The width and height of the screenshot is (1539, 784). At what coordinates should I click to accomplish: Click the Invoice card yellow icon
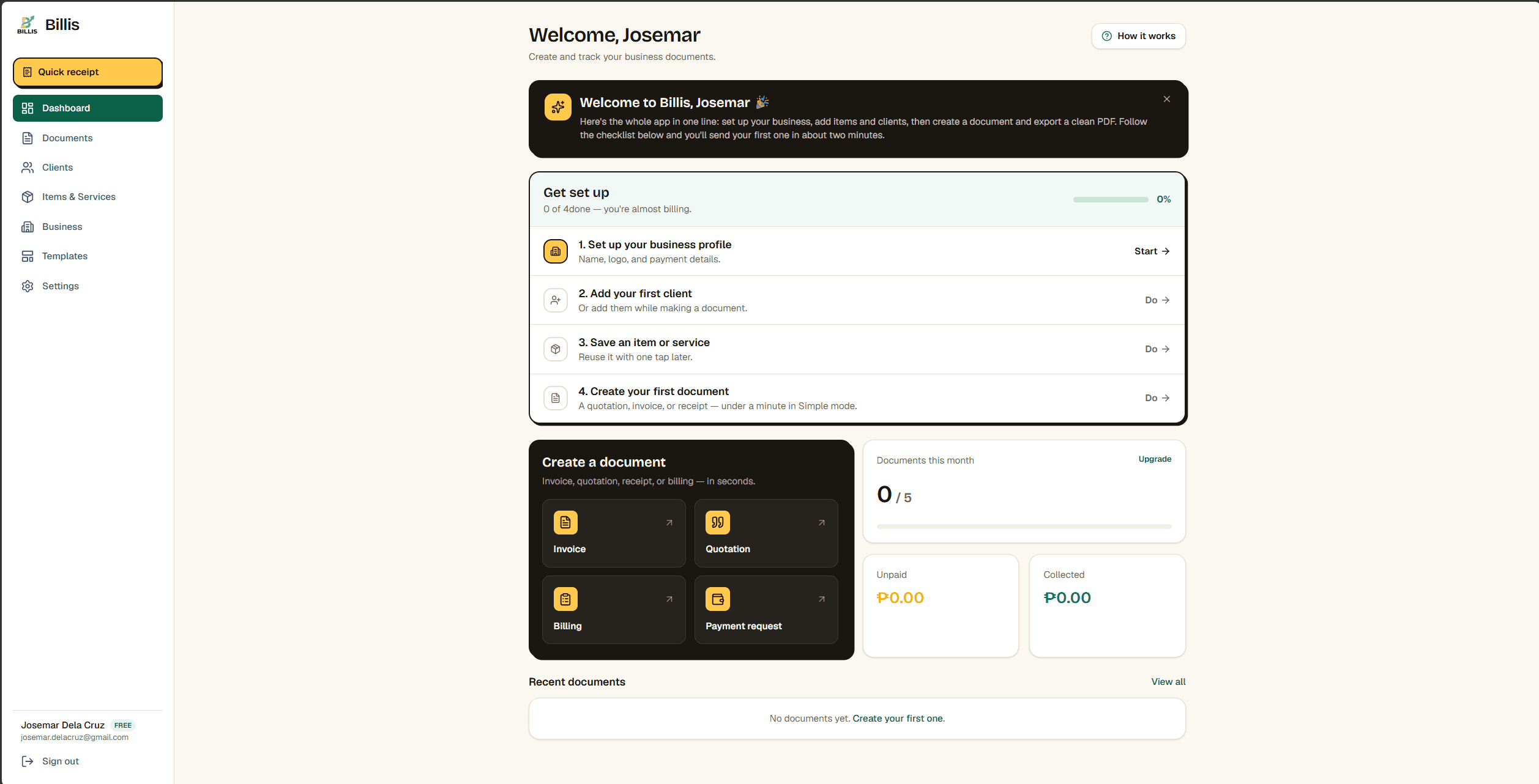565,523
